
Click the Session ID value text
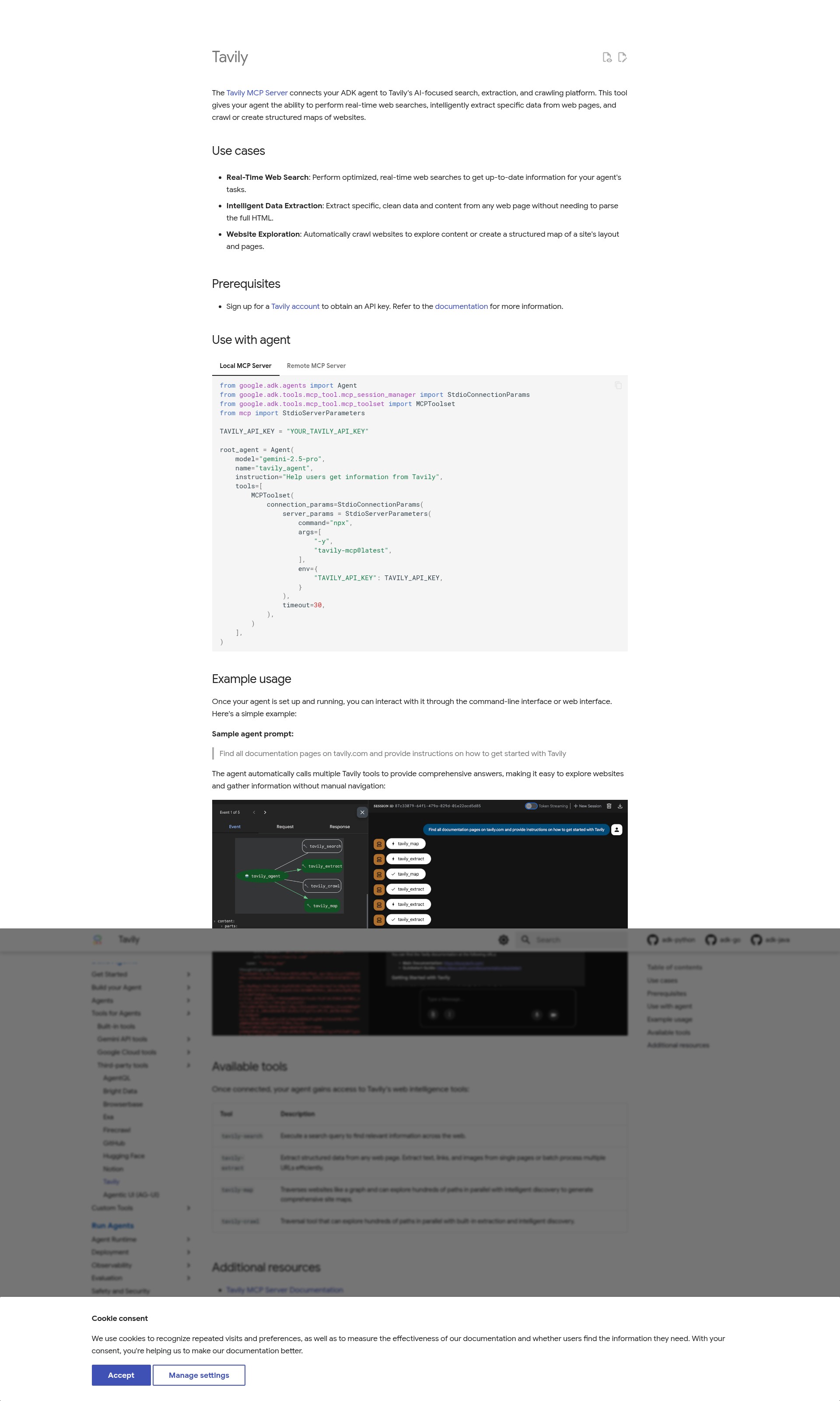coord(437,806)
